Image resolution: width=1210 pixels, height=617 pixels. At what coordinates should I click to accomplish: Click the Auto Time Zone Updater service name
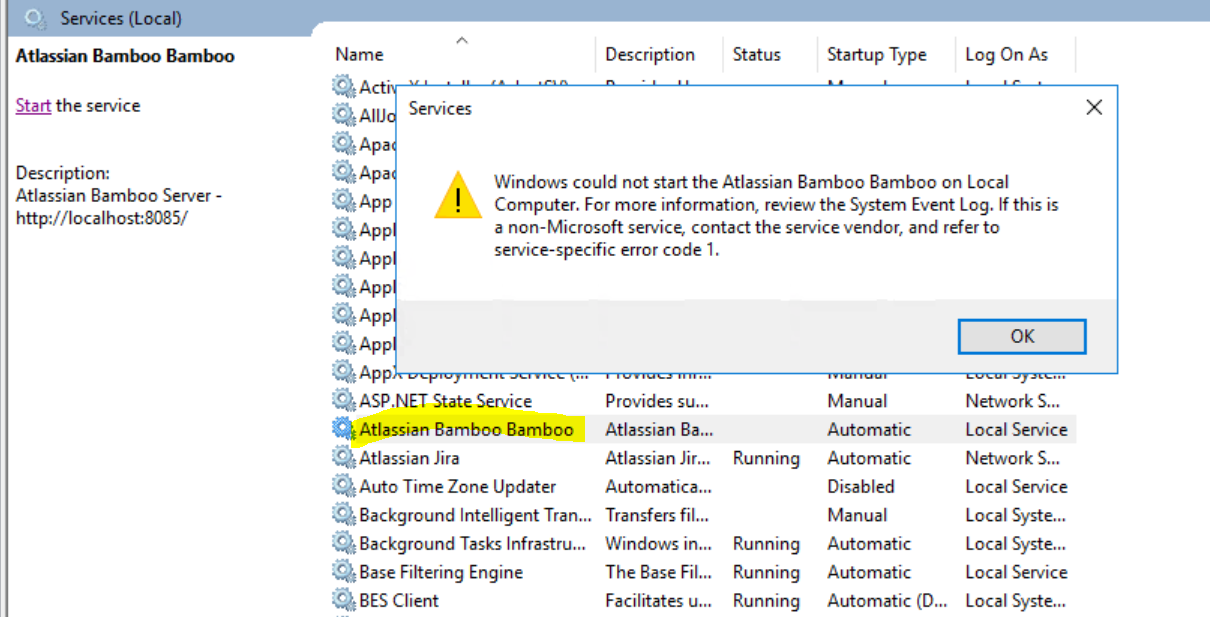click(x=458, y=486)
